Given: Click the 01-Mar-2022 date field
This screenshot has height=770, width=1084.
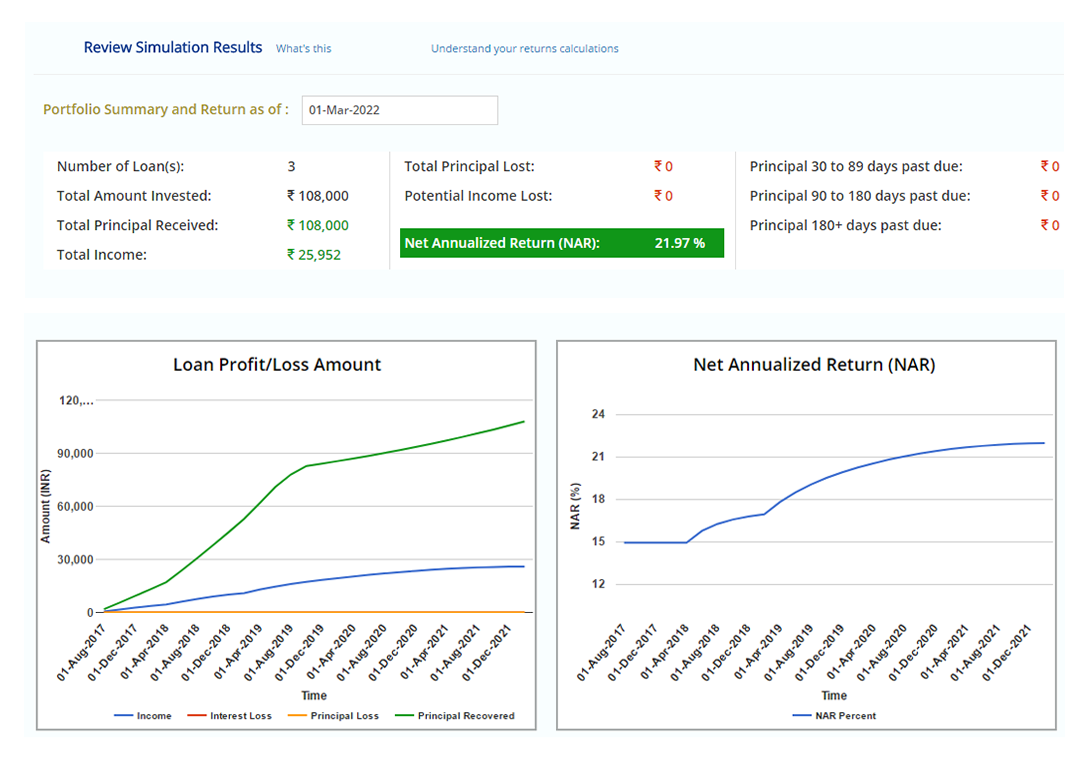Looking at the screenshot, I should pyautogui.click(x=399, y=110).
